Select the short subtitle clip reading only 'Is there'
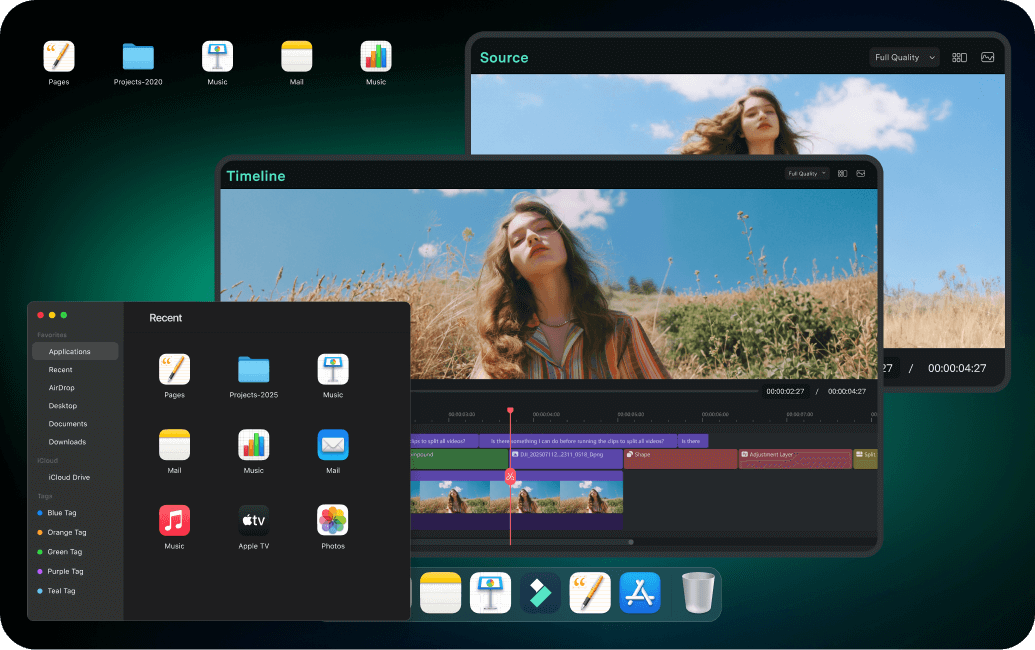1035x650 pixels. coord(692,441)
